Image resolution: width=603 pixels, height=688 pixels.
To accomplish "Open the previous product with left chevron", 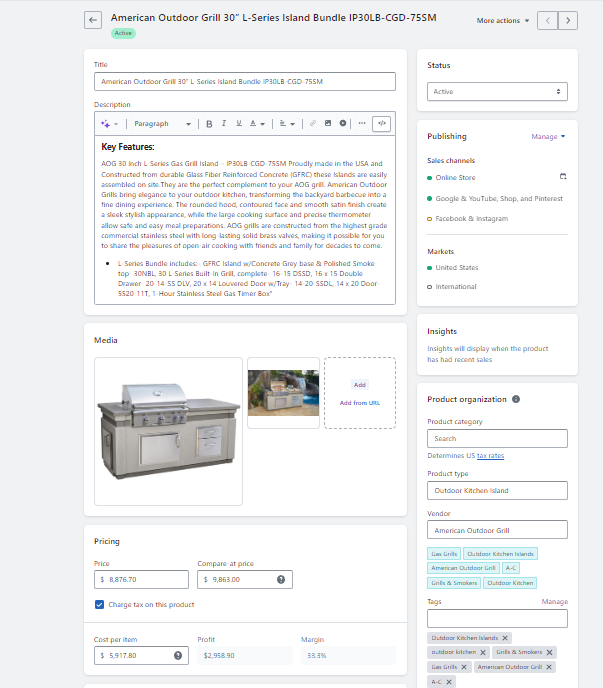I will 547,21.
